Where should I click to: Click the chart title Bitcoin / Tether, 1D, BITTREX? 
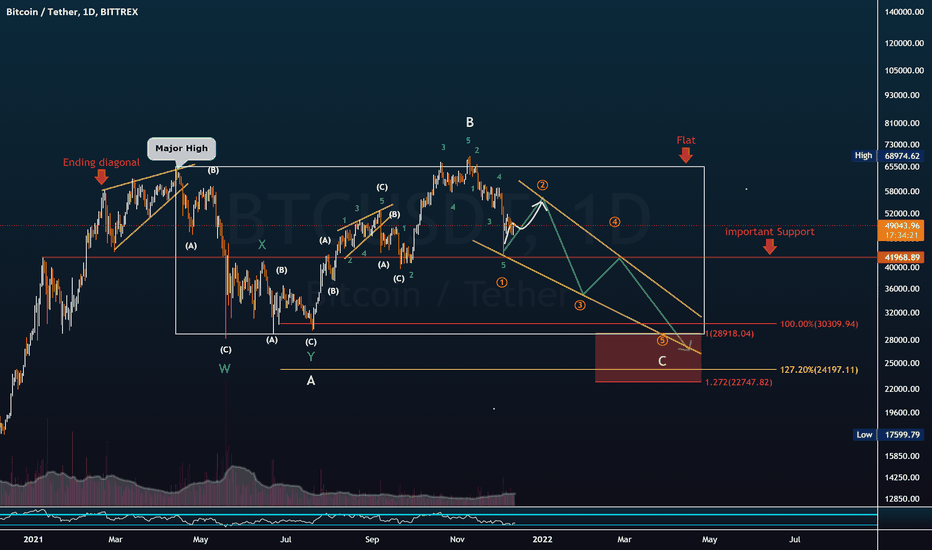tap(72, 12)
